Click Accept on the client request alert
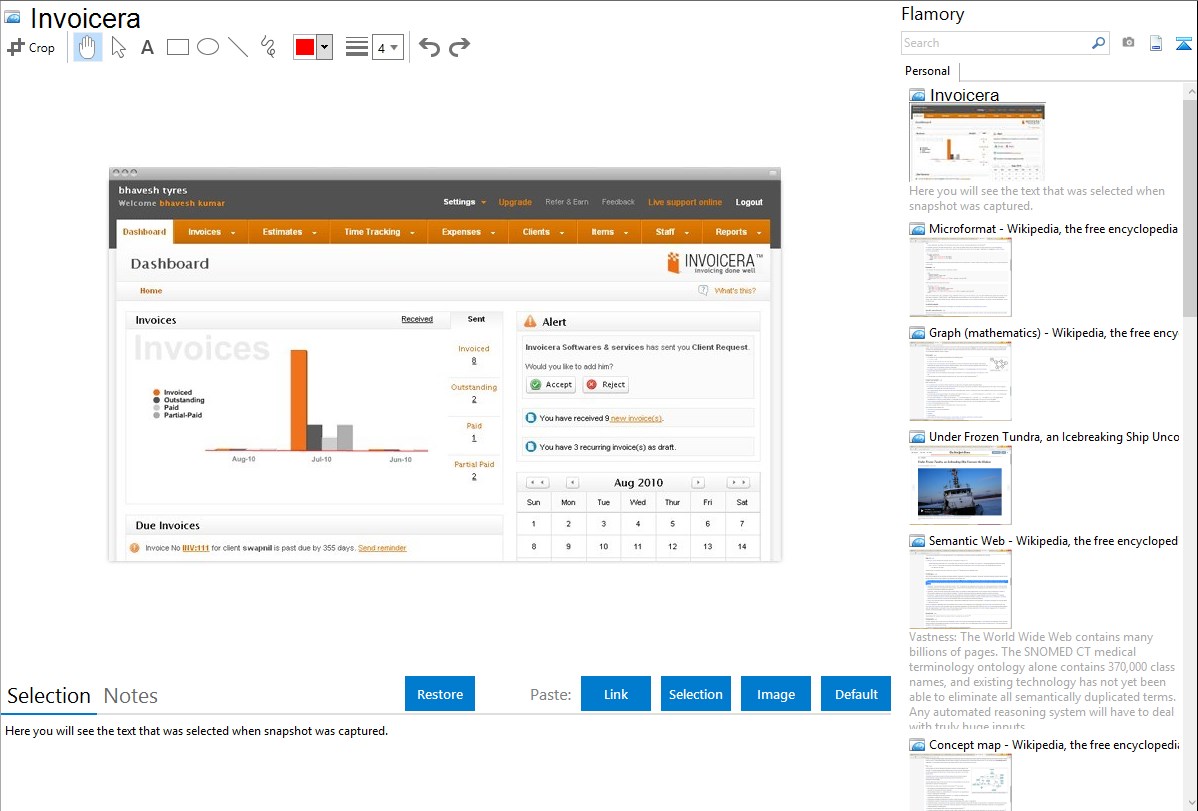 click(551, 384)
